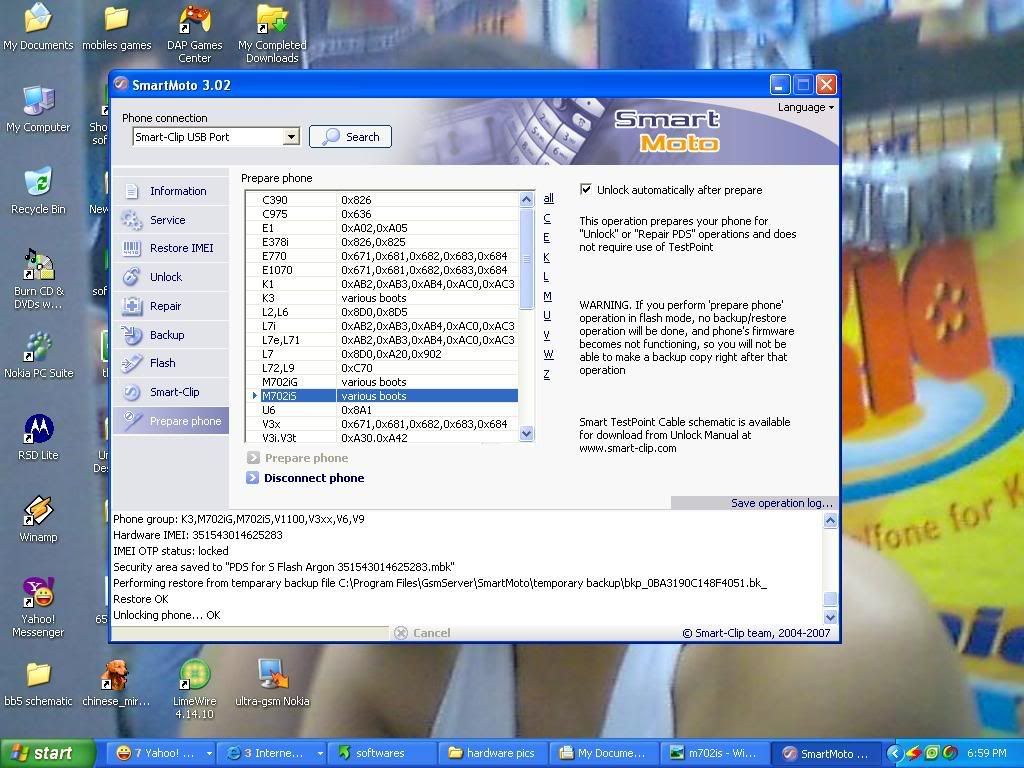
Task: Open My Computer desktop icon
Action: 38,101
